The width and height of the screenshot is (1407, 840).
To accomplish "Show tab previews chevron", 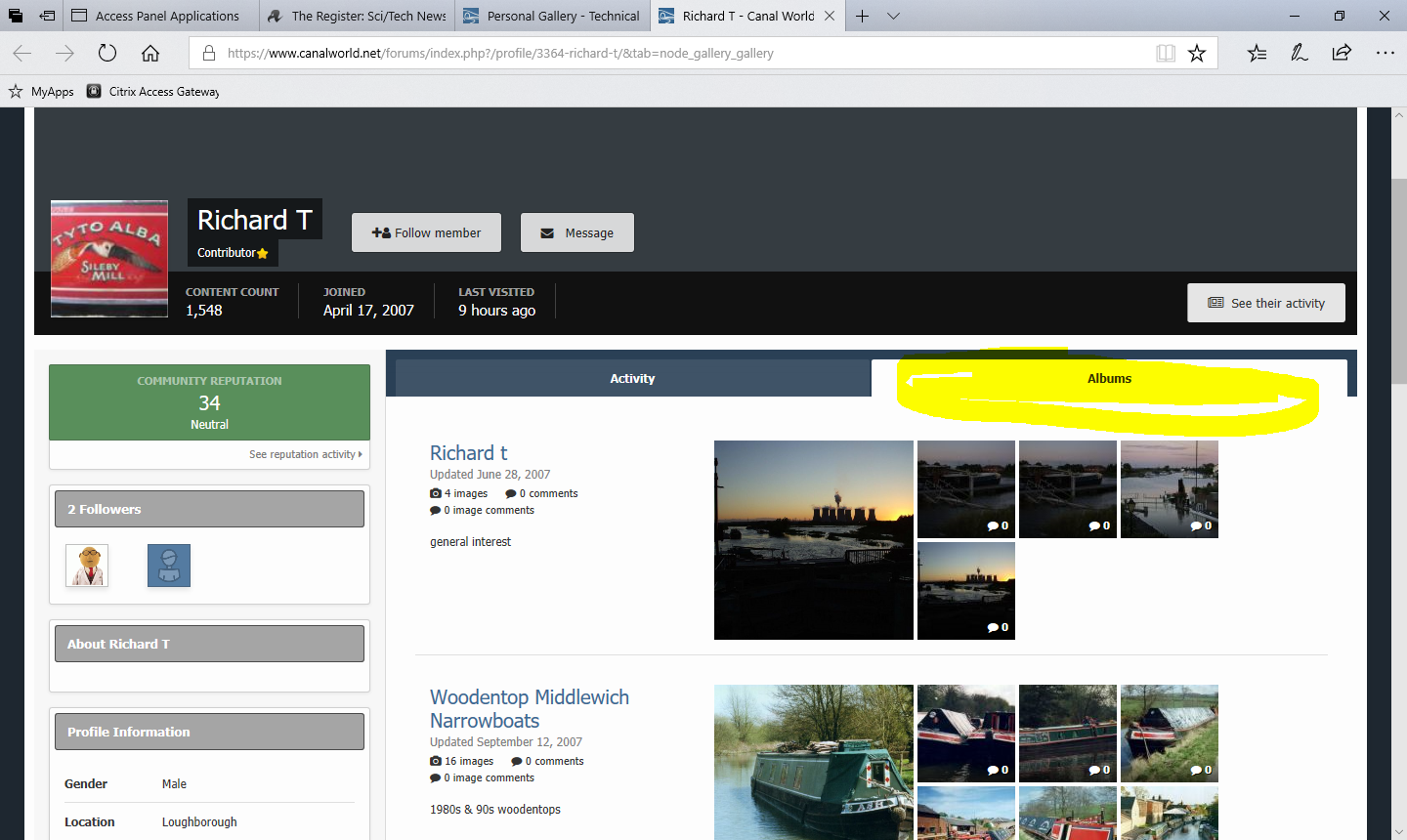I will [893, 16].
